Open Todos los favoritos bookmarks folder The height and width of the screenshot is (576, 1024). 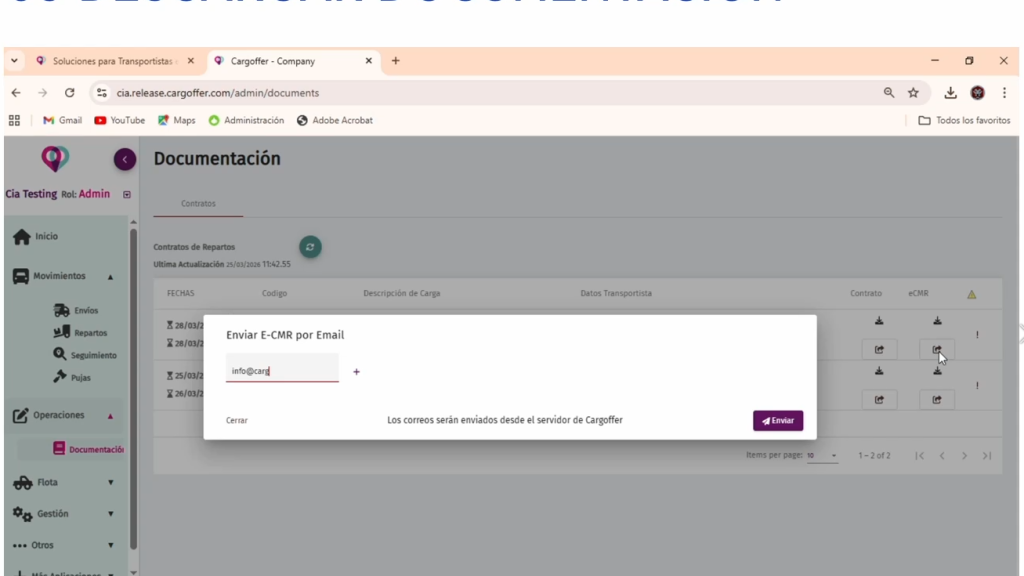pos(964,120)
